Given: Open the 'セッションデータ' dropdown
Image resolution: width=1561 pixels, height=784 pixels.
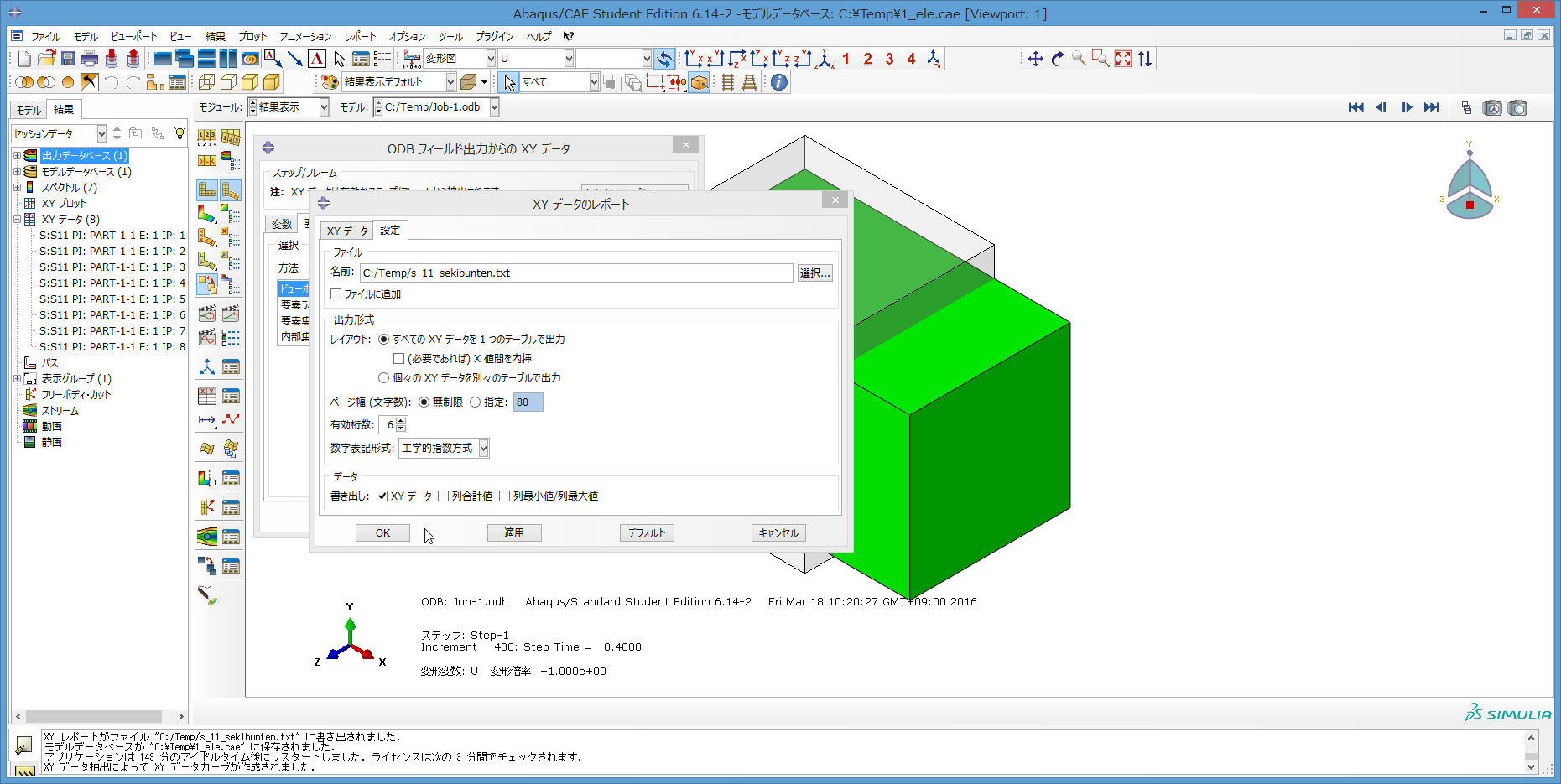Looking at the screenshot, I should [101, 133].
